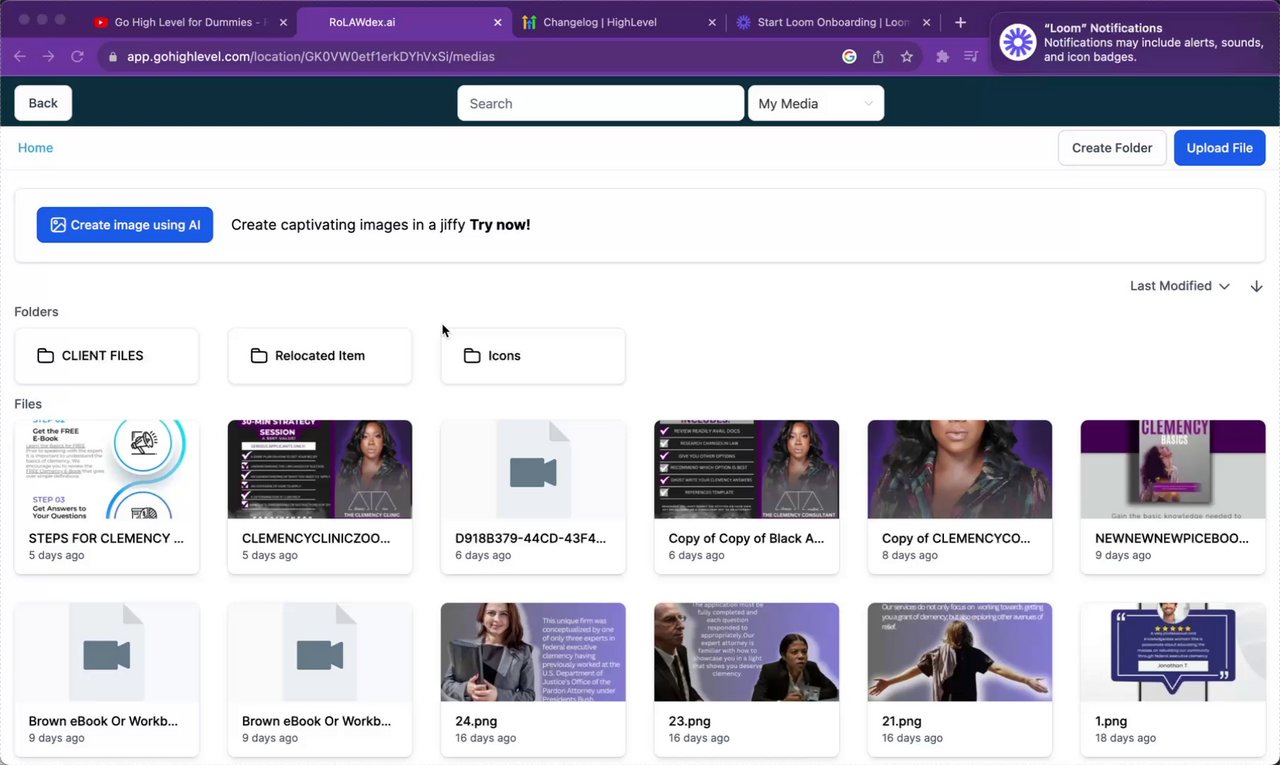Switch to the Changelog | HighLevel tab
The height and width of the screenshot is (765, 1280).
coord(617,22)
